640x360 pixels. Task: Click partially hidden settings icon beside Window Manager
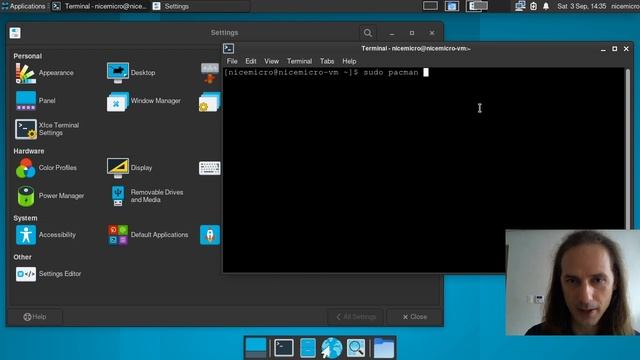[x=209, y=101]
